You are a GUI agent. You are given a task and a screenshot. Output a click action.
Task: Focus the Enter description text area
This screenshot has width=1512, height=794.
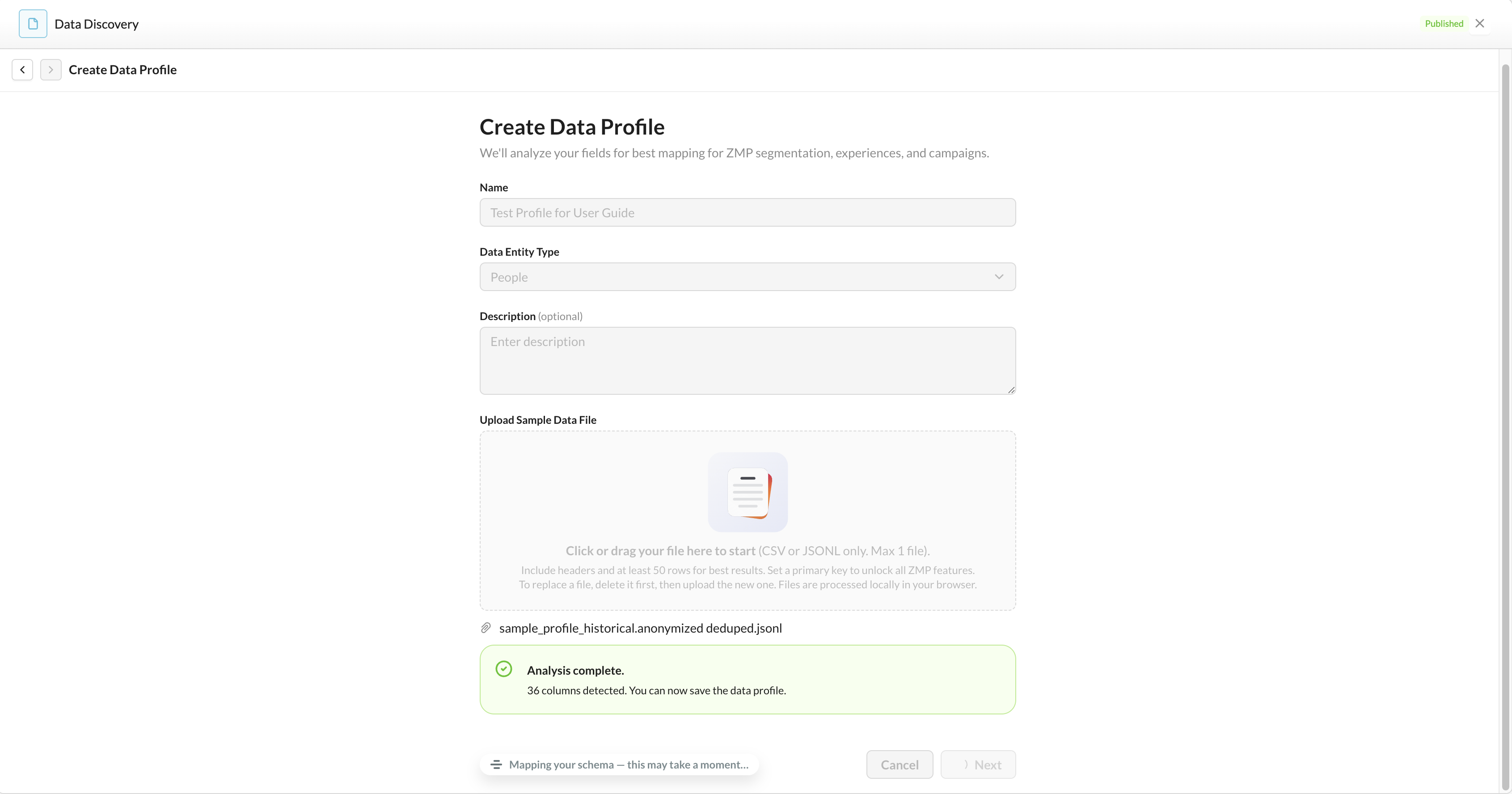pyautogui.click(x=748, y=361)
